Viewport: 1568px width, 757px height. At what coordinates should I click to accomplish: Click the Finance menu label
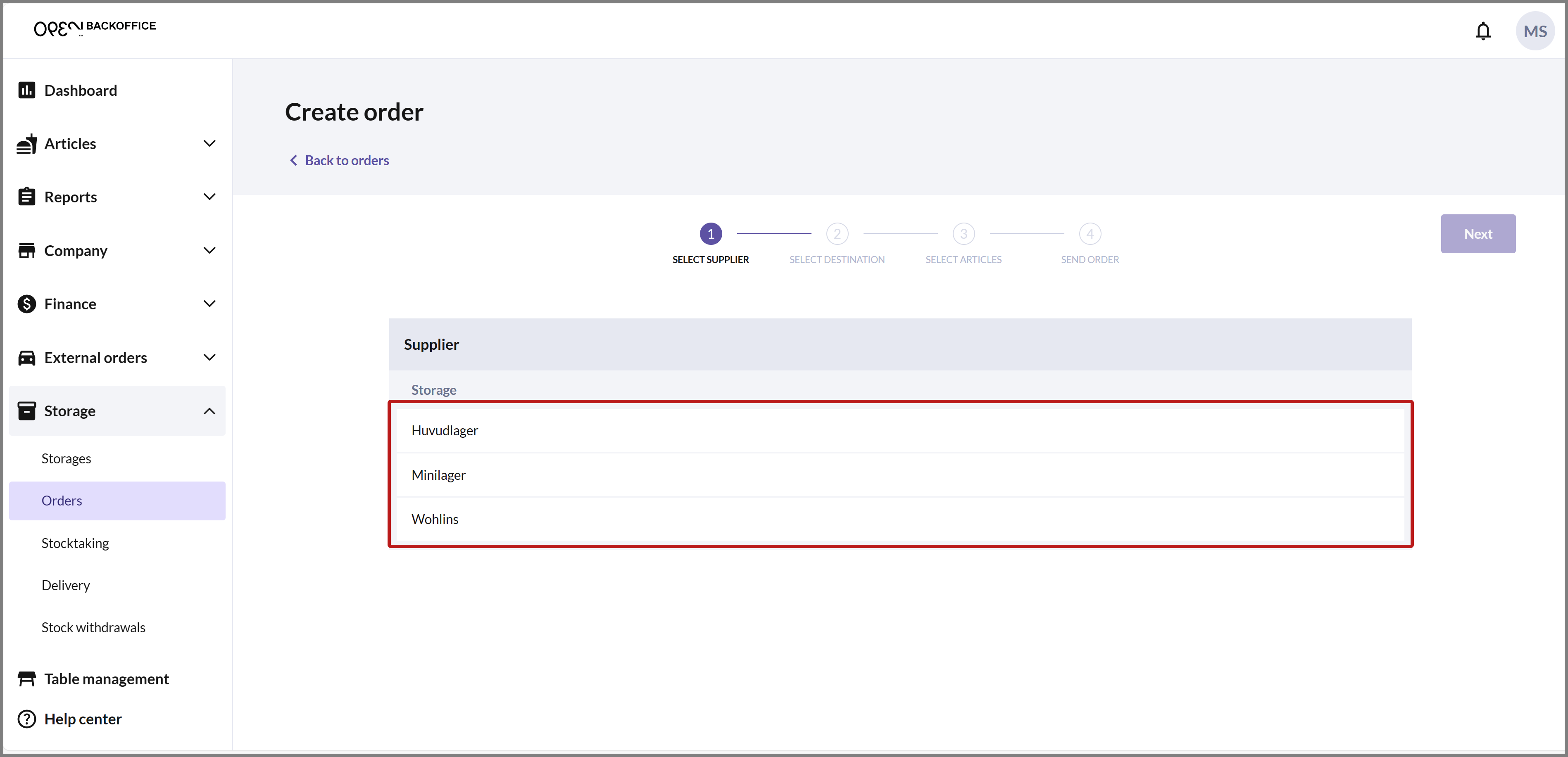(x=70, y=304)
